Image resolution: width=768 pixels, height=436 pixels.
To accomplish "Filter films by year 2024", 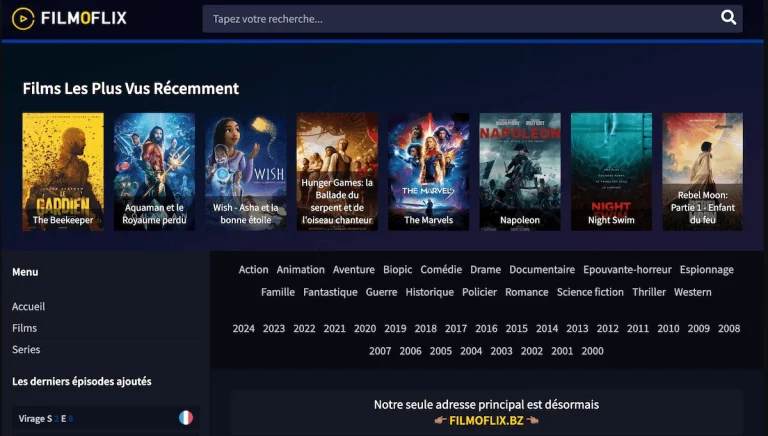I will tap(243, 329).
